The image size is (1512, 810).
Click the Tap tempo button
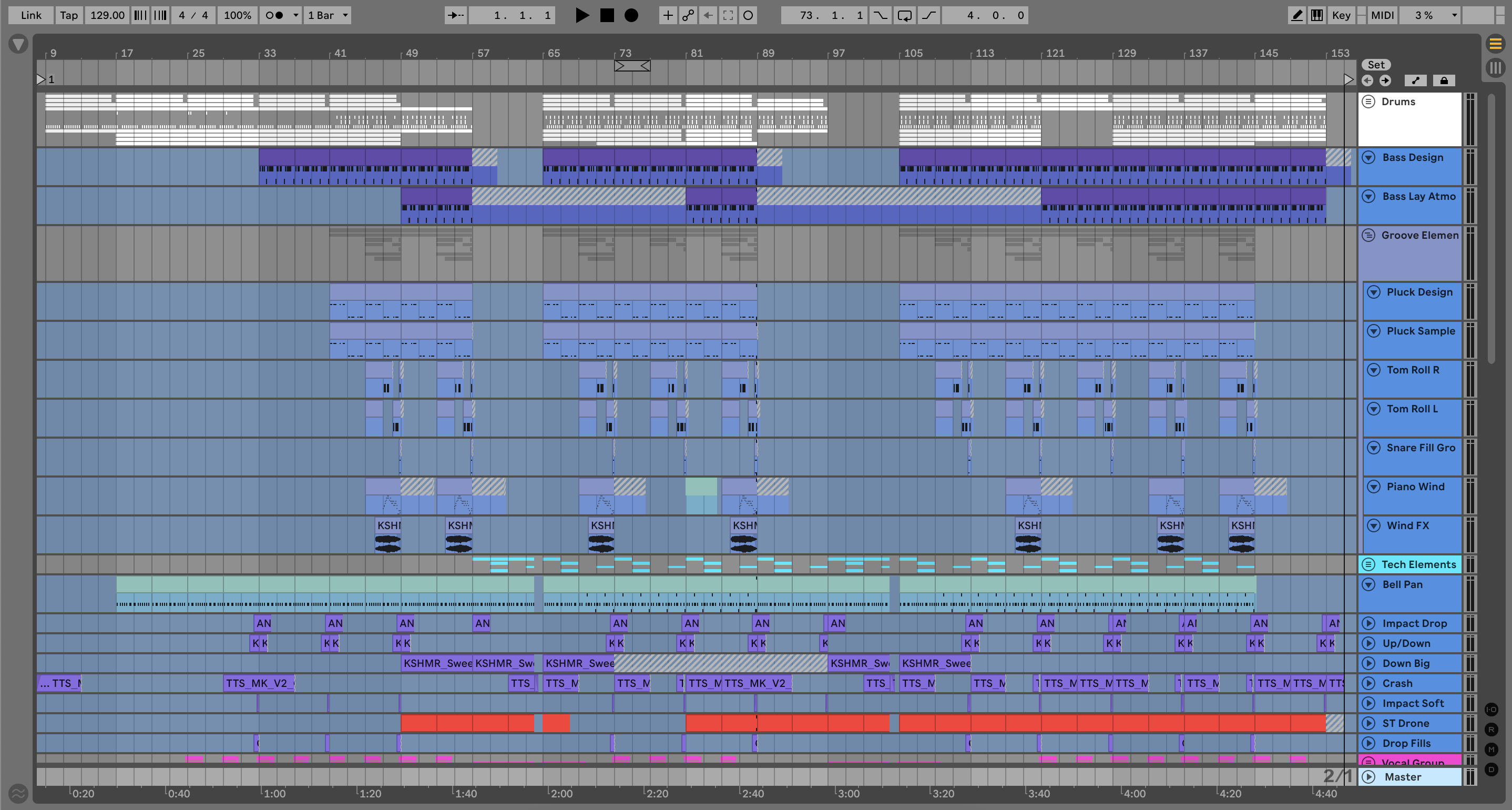(x=69, y=15)
